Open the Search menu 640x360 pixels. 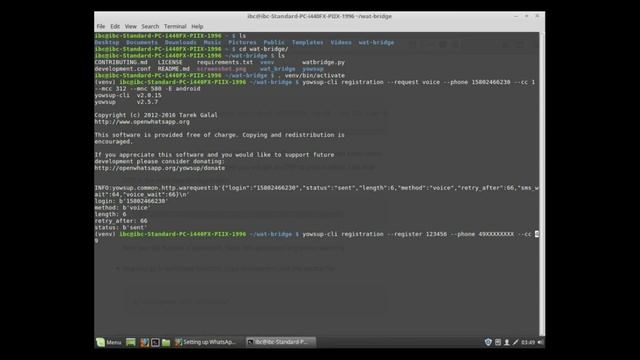[x=150, y=27]
